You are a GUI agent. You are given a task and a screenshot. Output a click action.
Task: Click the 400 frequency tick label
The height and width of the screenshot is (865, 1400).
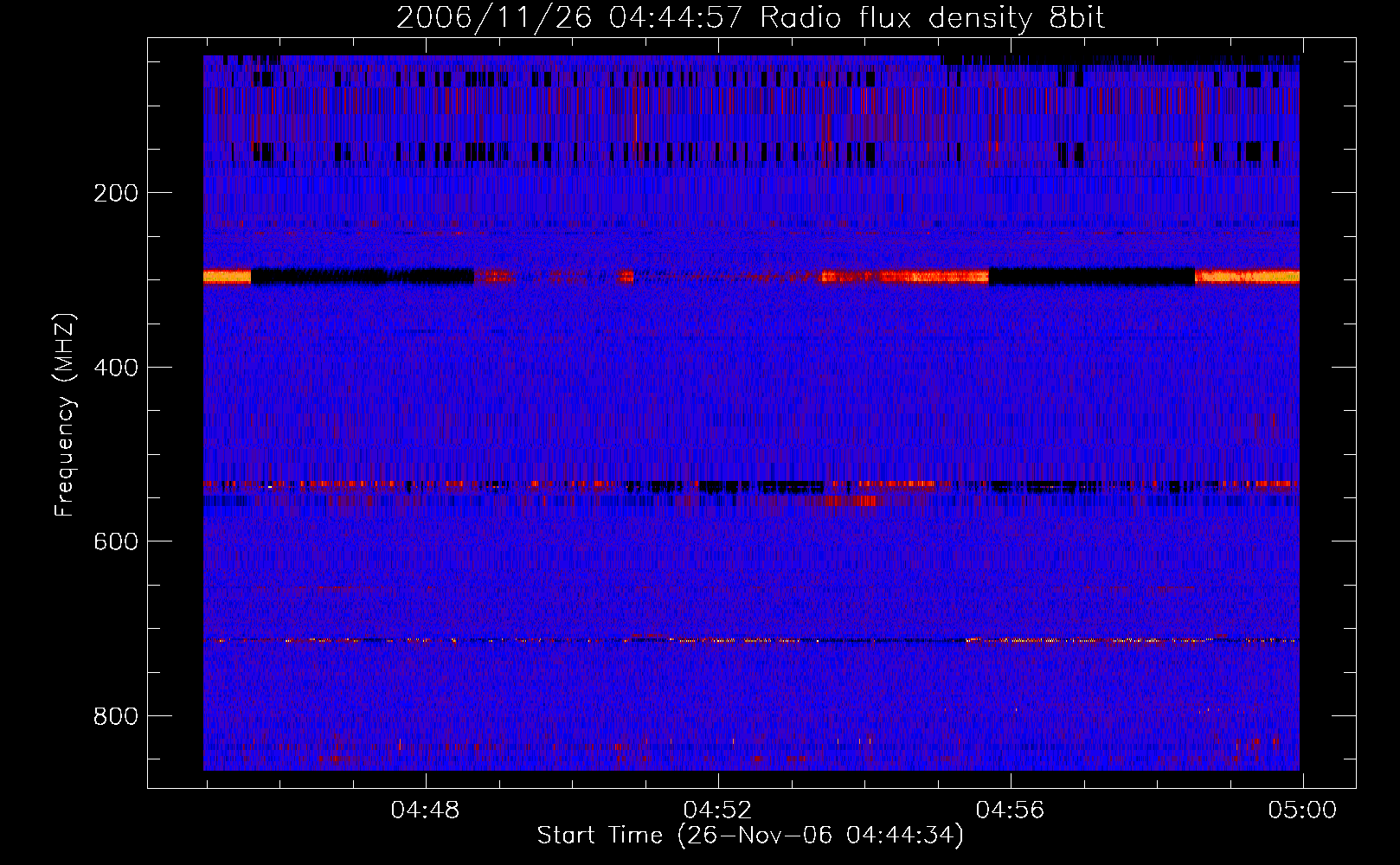115,368
